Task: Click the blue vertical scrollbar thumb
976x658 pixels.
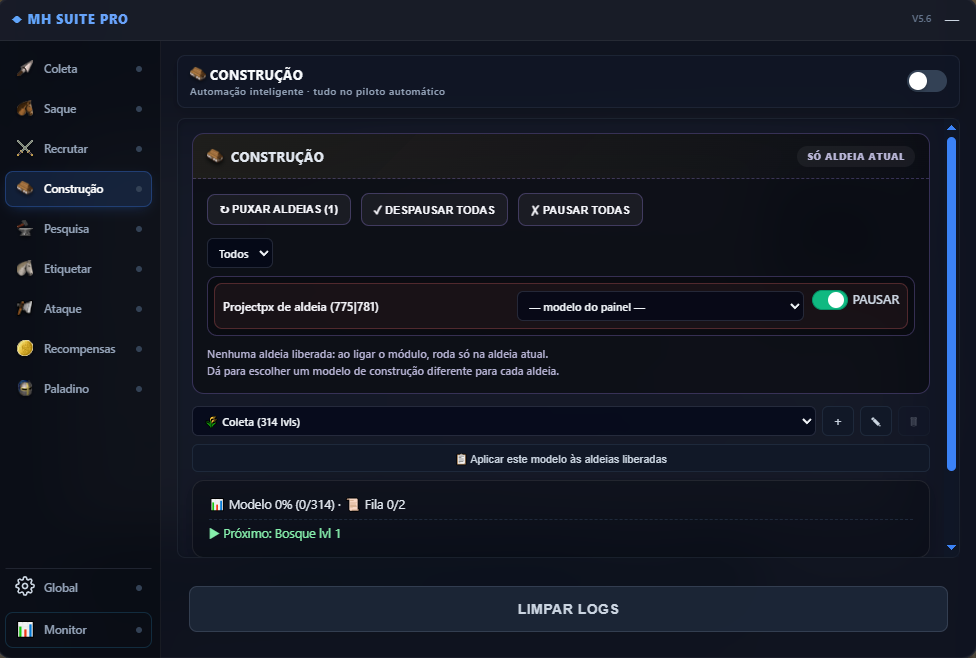Action: [951, 304]
